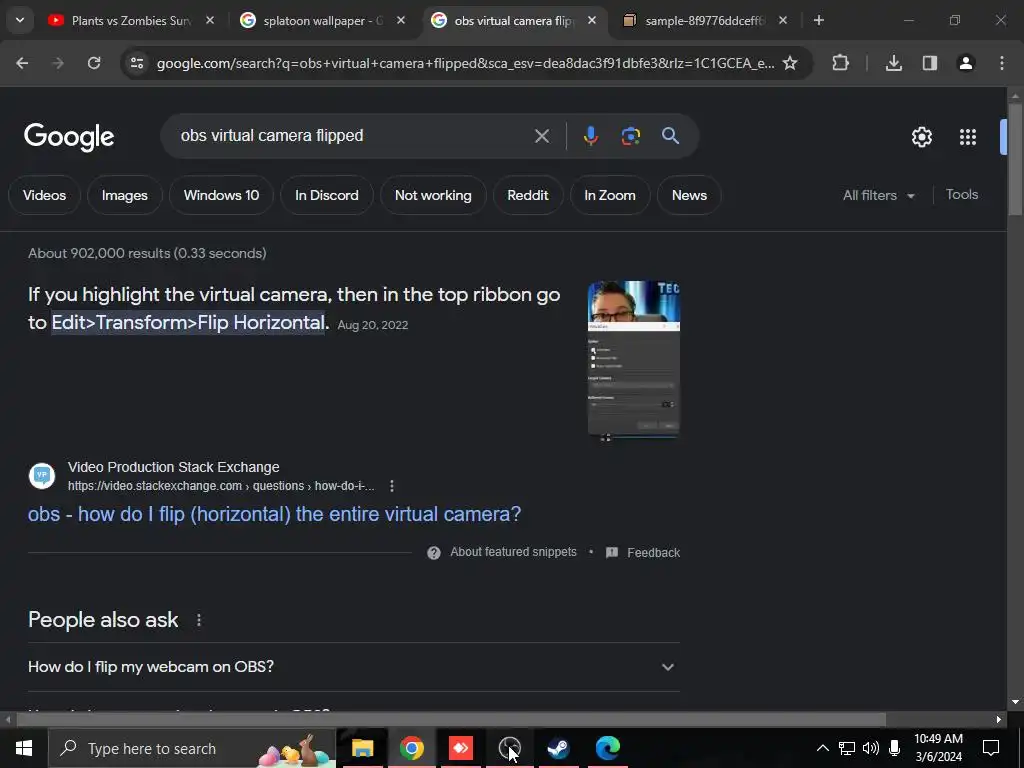This screenshot has width=1024, height=768.
Task: Click the Google search text field
Action: point(346,136)
